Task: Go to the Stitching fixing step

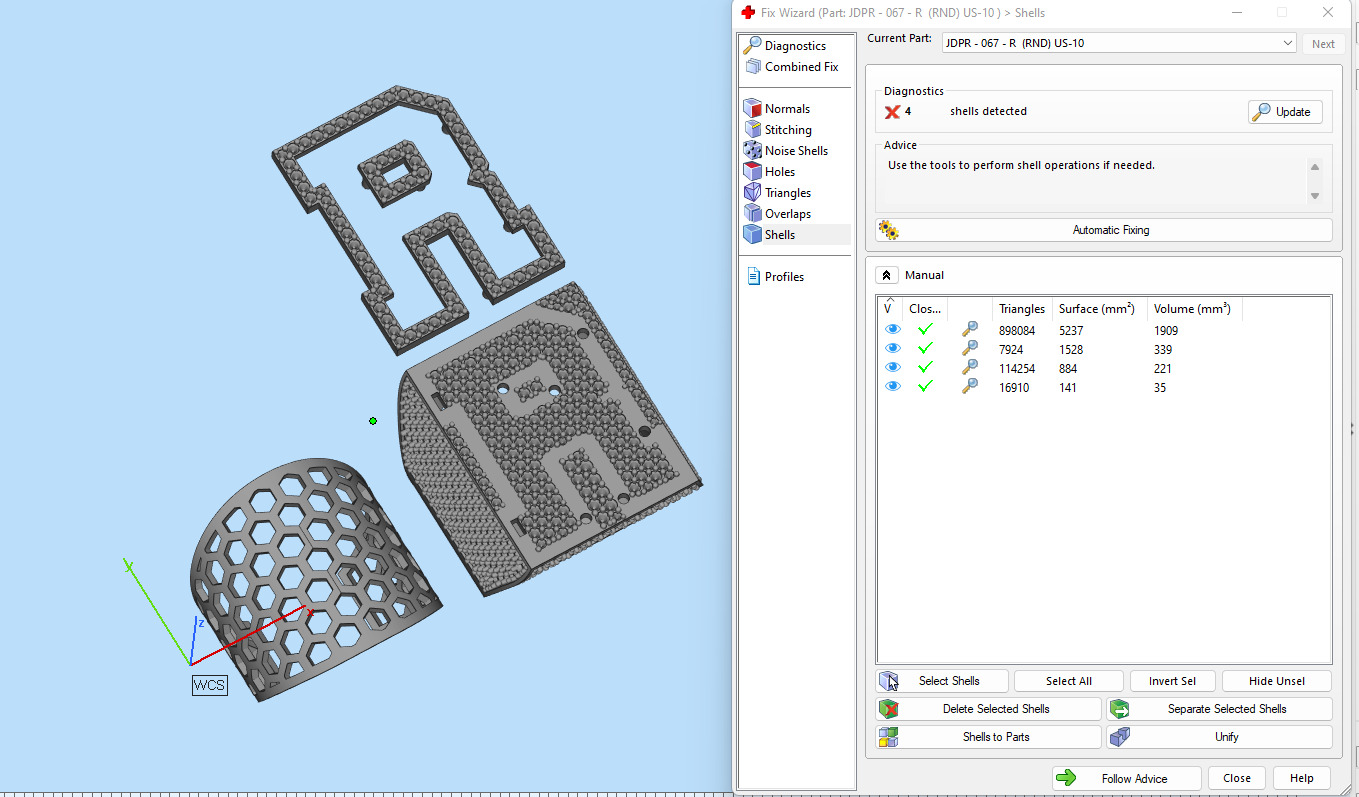Action: 779,130
